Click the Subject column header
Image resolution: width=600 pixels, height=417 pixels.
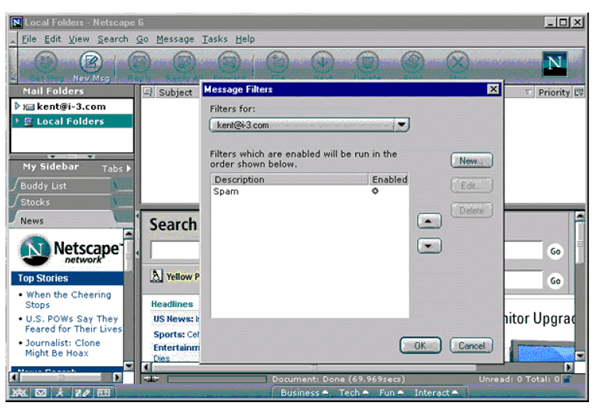click(175, 92)
